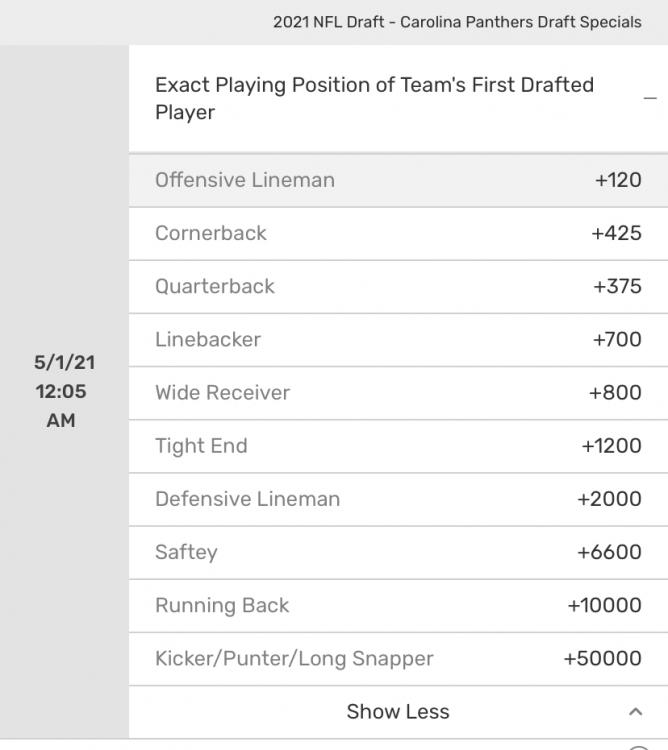Pick the Cornerback option

click(x=398, y=234)
